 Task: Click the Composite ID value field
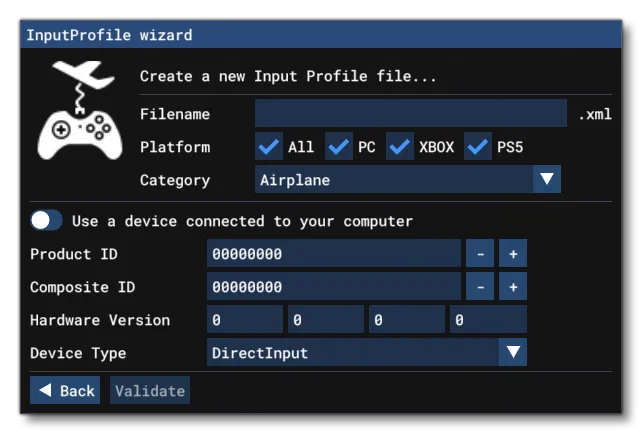[334, 286]
